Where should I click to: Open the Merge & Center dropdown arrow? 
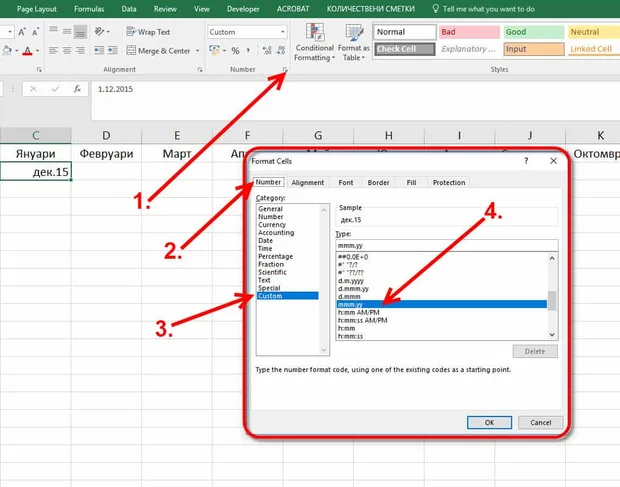click(197, 51)
